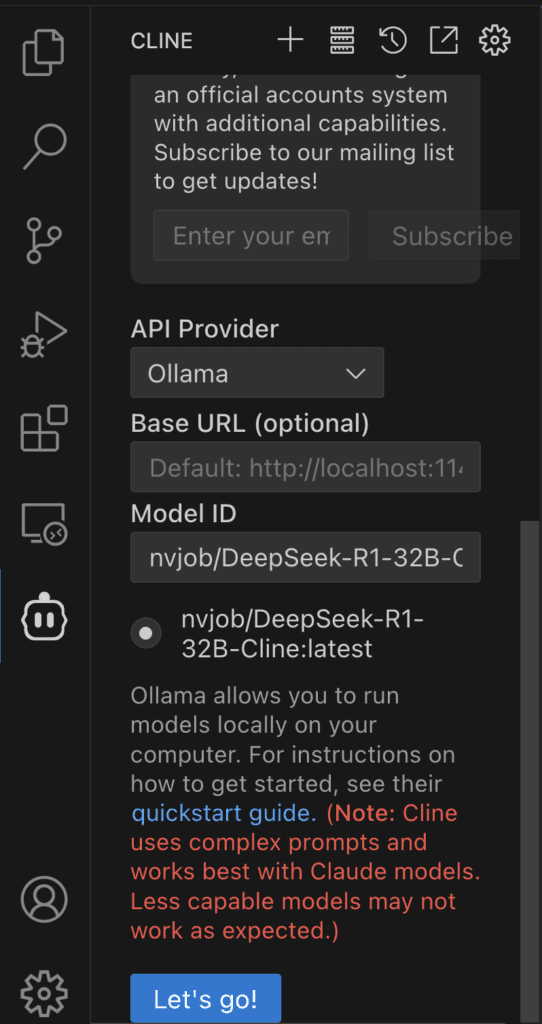This screenshot has height=1024, width=542.
Task: Click the Cline panel vertical scrollbar
Action: (528, 771)
